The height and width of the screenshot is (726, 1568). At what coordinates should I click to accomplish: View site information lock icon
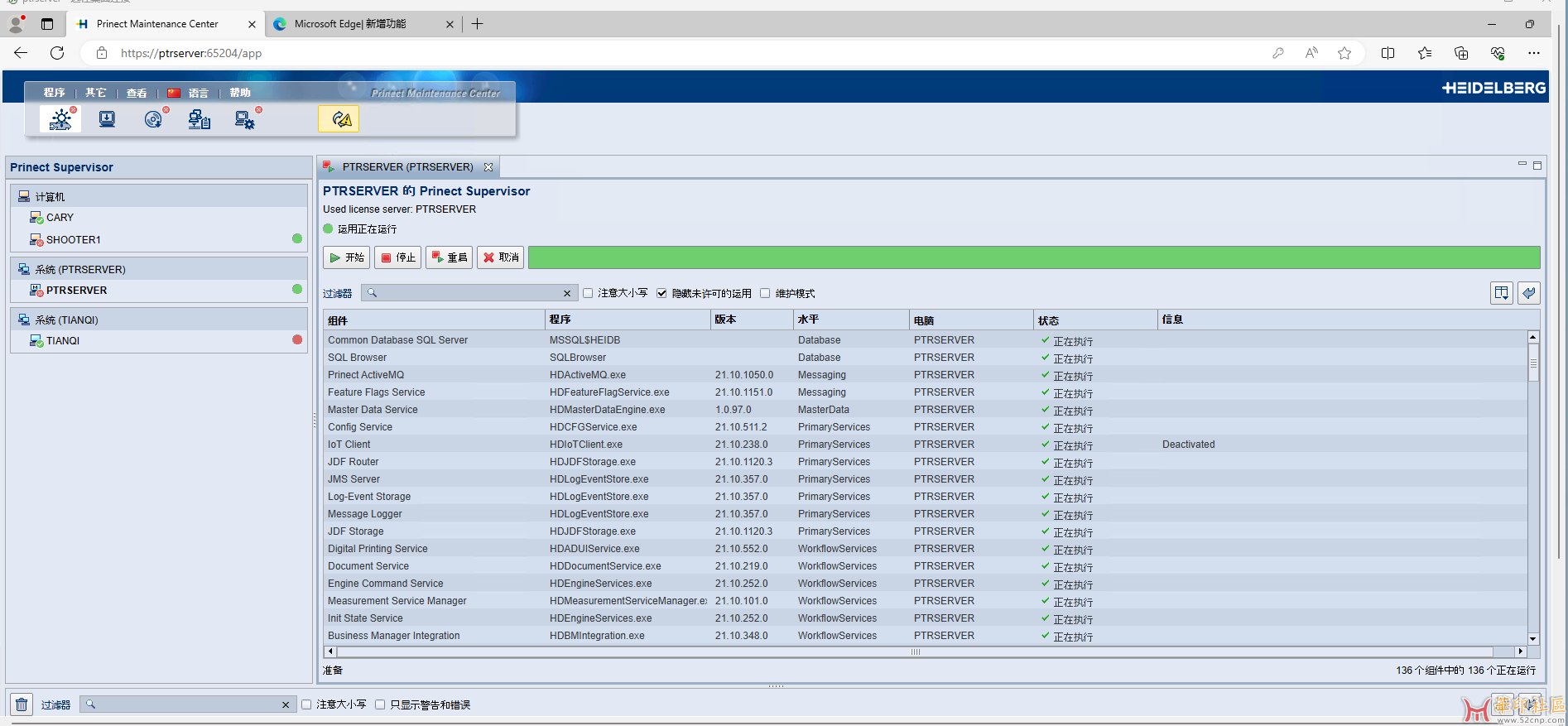click(x=102, y=53)
